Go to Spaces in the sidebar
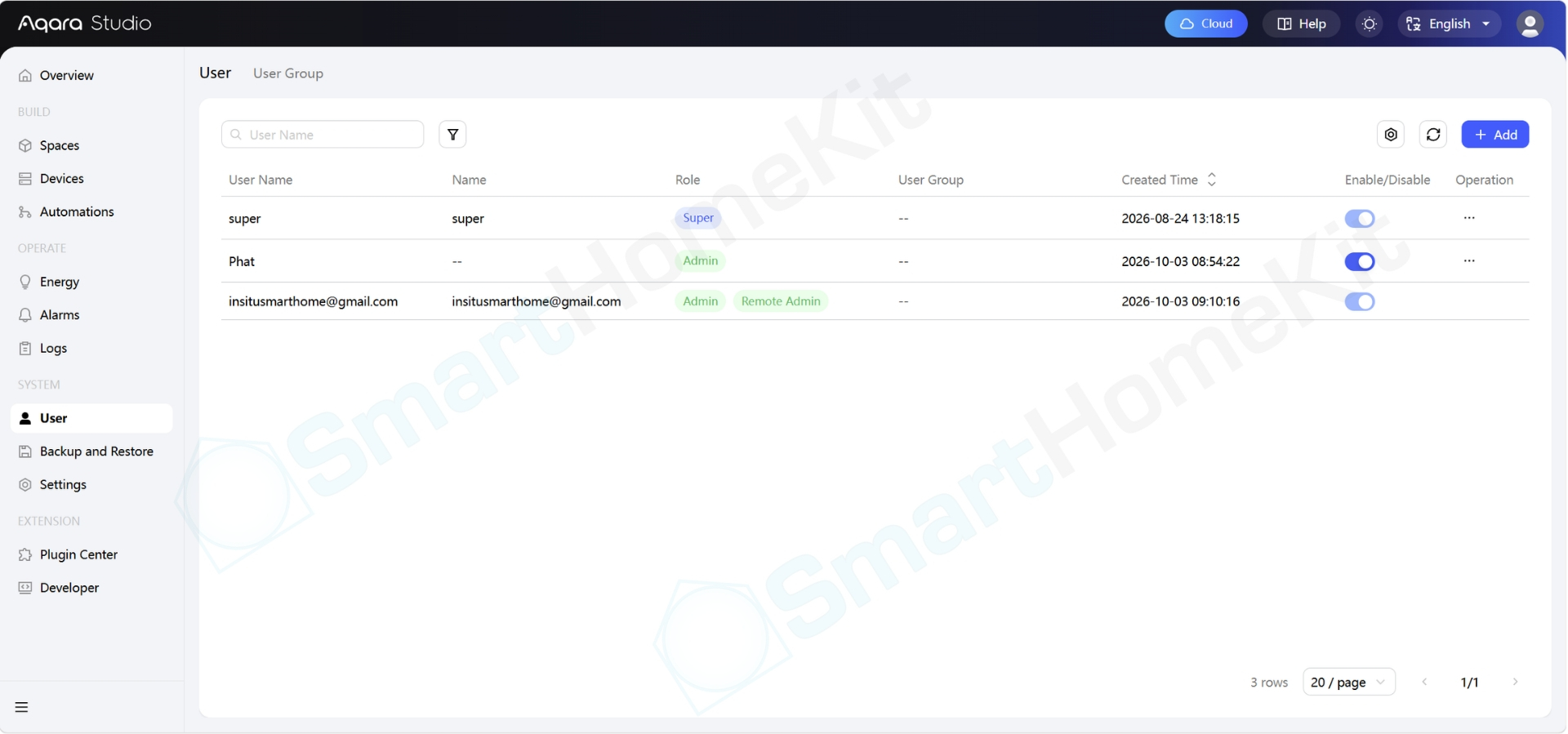This screenshot has height=734, width=1568. tap(91, 145)
